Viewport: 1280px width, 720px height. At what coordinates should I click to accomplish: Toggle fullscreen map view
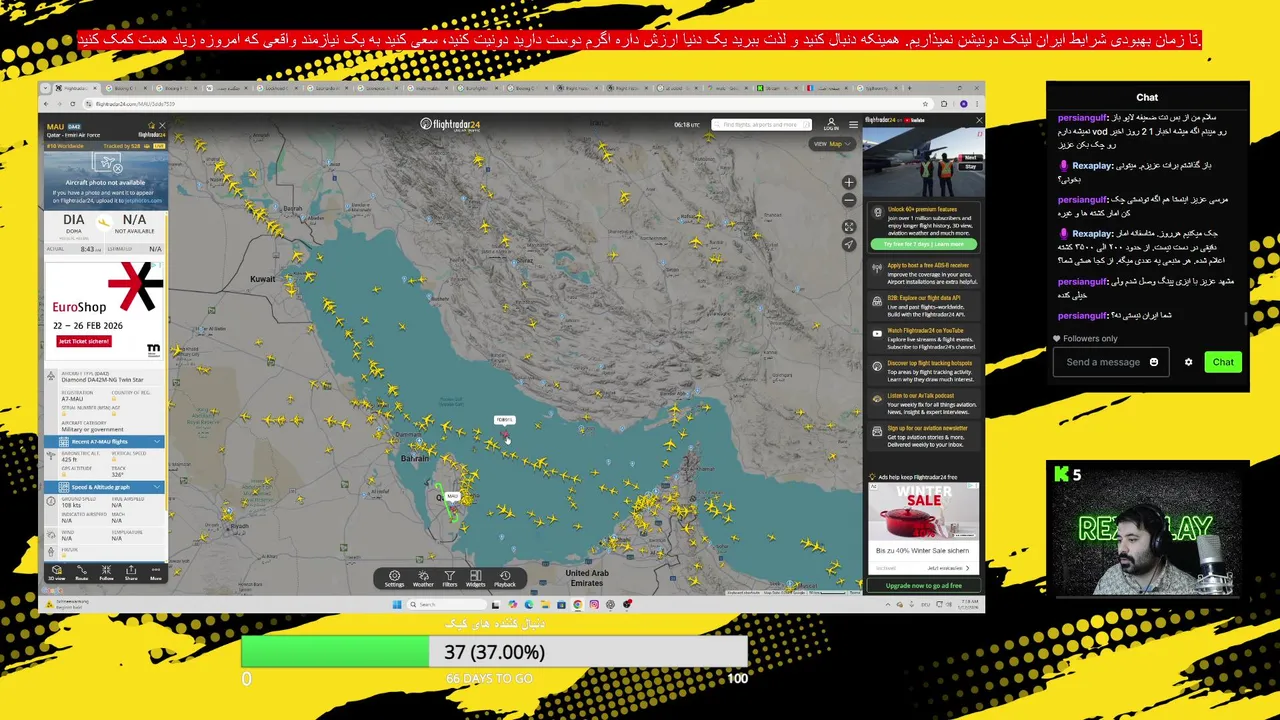849,227
